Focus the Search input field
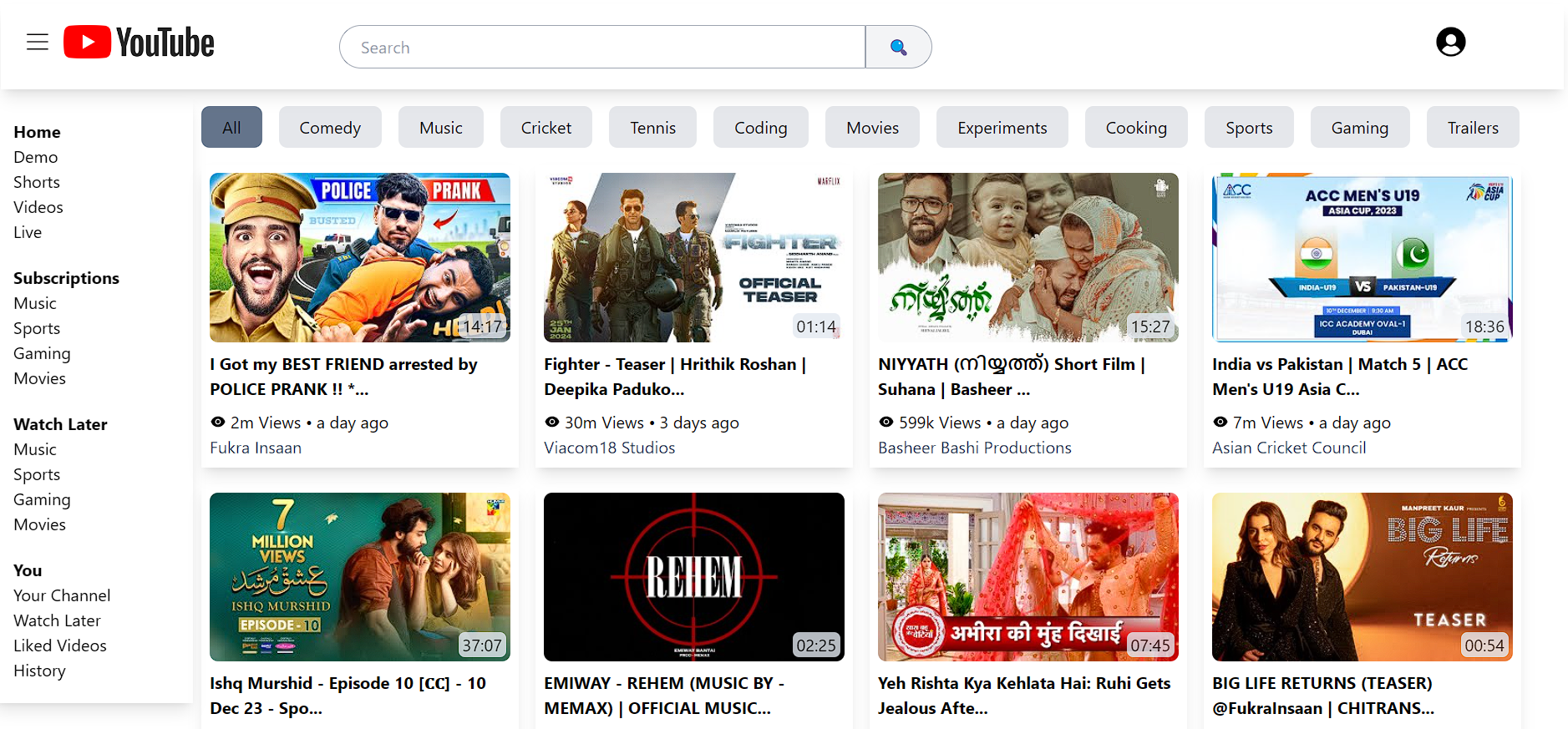Viewport: 1568px width, 729px height. 602,47
